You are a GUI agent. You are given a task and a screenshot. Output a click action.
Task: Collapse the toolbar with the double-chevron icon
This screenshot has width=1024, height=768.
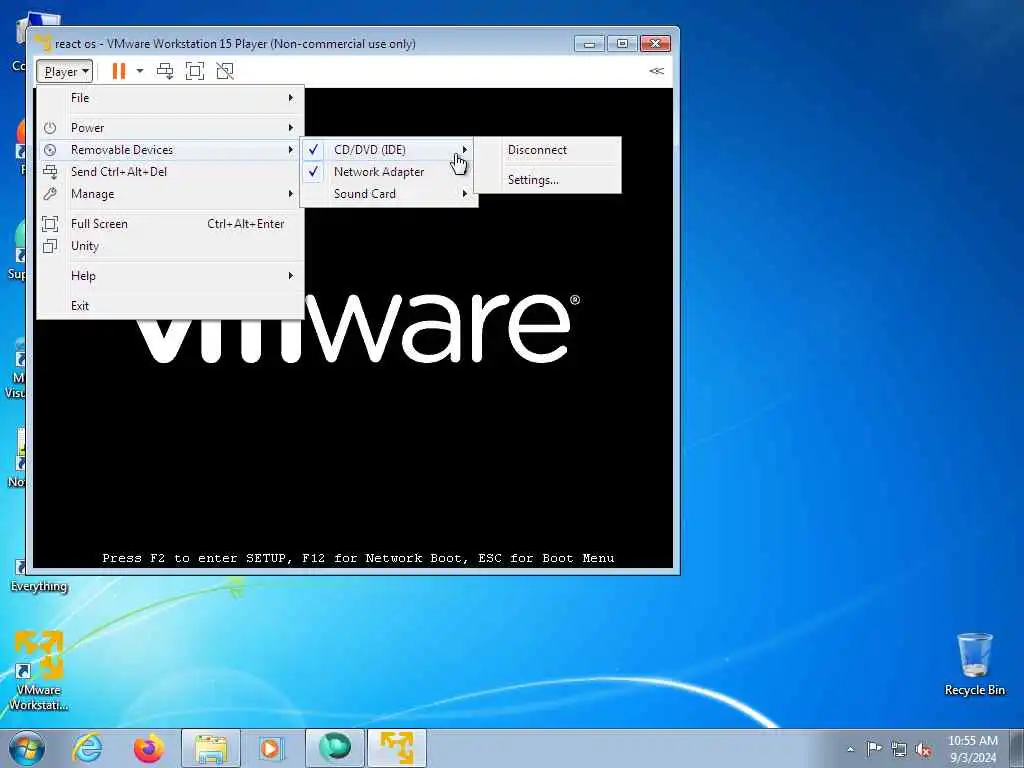[x=656, y=71]
